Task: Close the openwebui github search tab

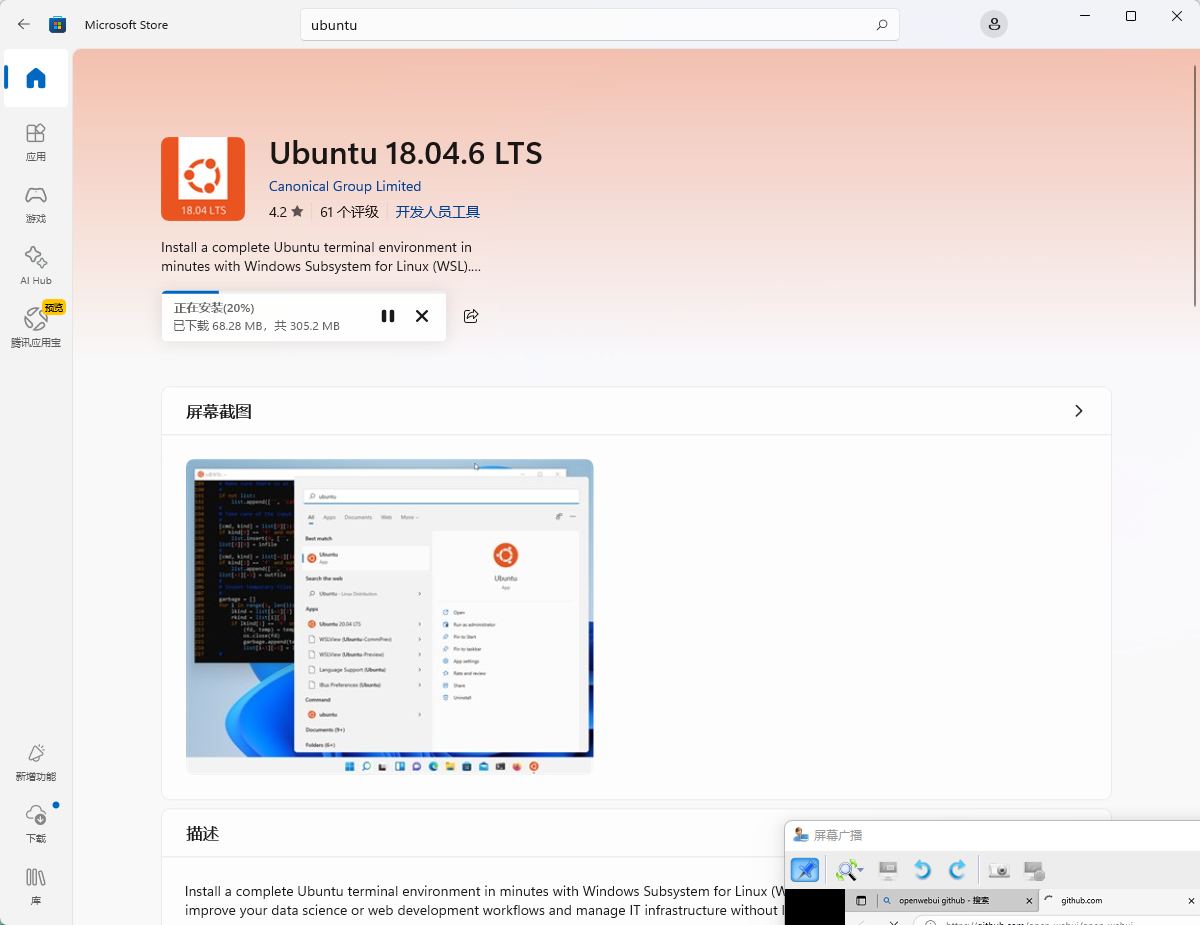Action: coord(1029,901)
